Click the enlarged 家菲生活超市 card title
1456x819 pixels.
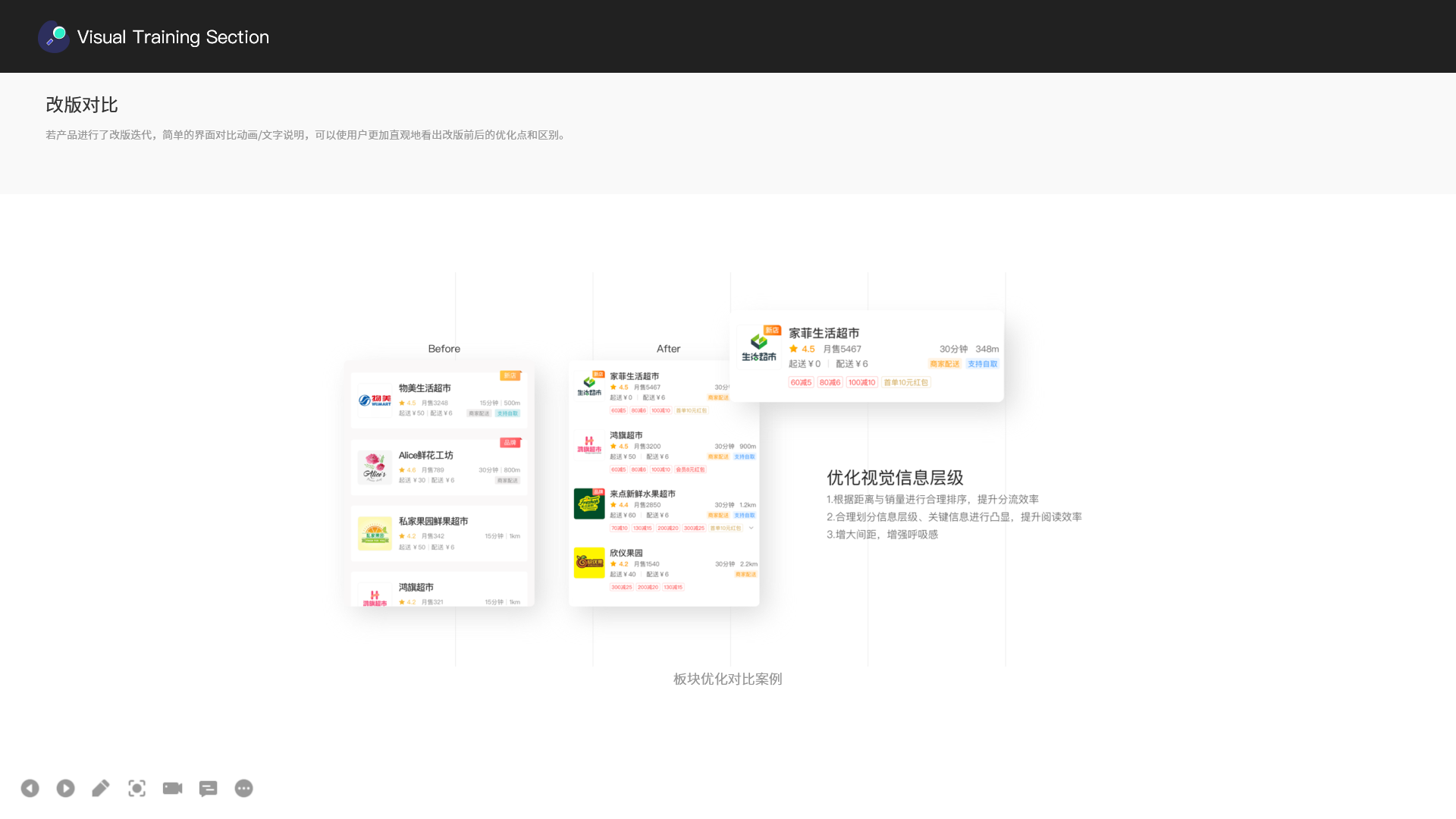(x=824, y=333)
